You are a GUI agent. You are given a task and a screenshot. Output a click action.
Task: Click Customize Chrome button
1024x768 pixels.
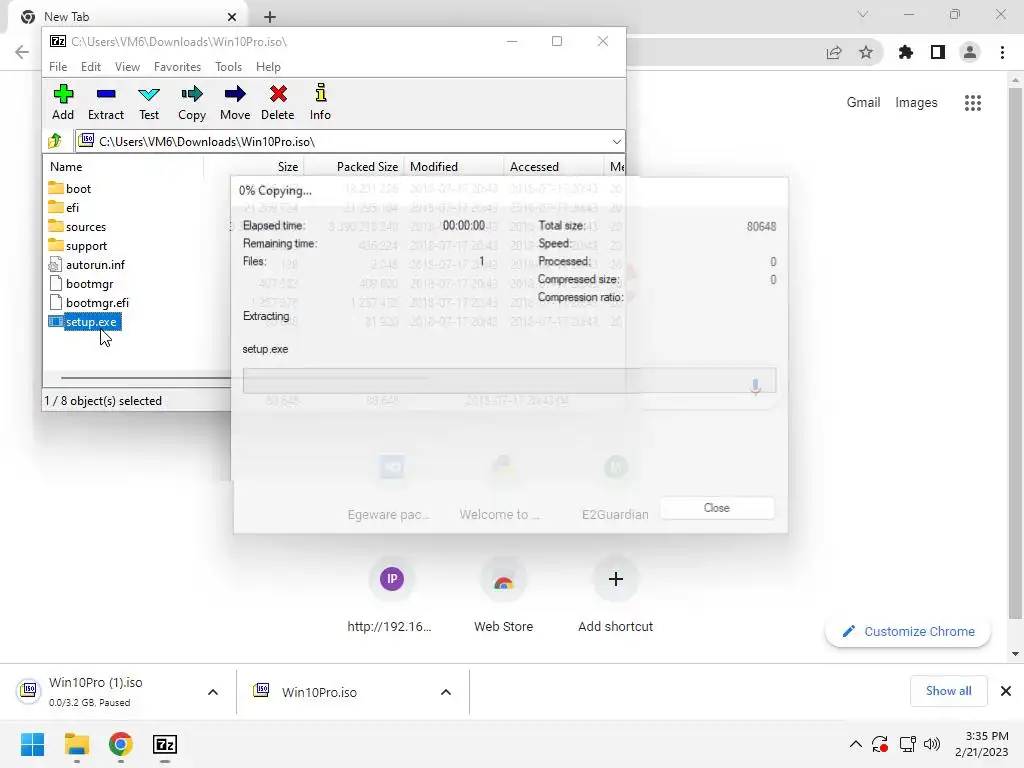click(x=908, y=632)
